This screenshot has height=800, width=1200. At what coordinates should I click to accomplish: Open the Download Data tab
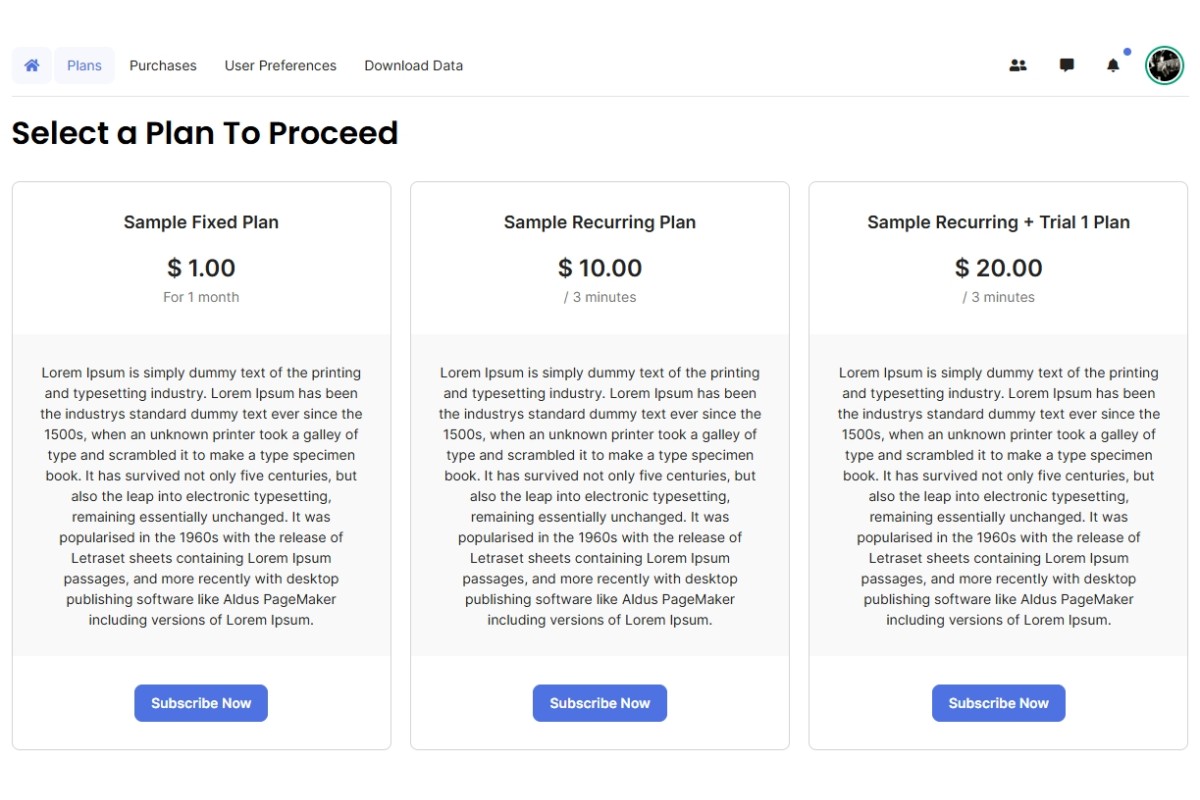413,65
